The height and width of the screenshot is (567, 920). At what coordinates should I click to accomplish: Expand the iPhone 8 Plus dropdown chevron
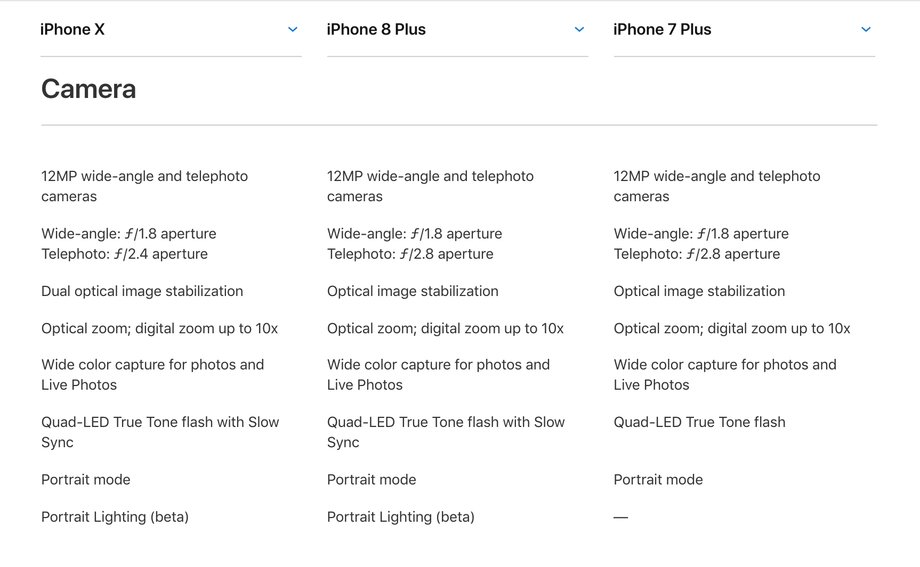click(x=579, y=29)
